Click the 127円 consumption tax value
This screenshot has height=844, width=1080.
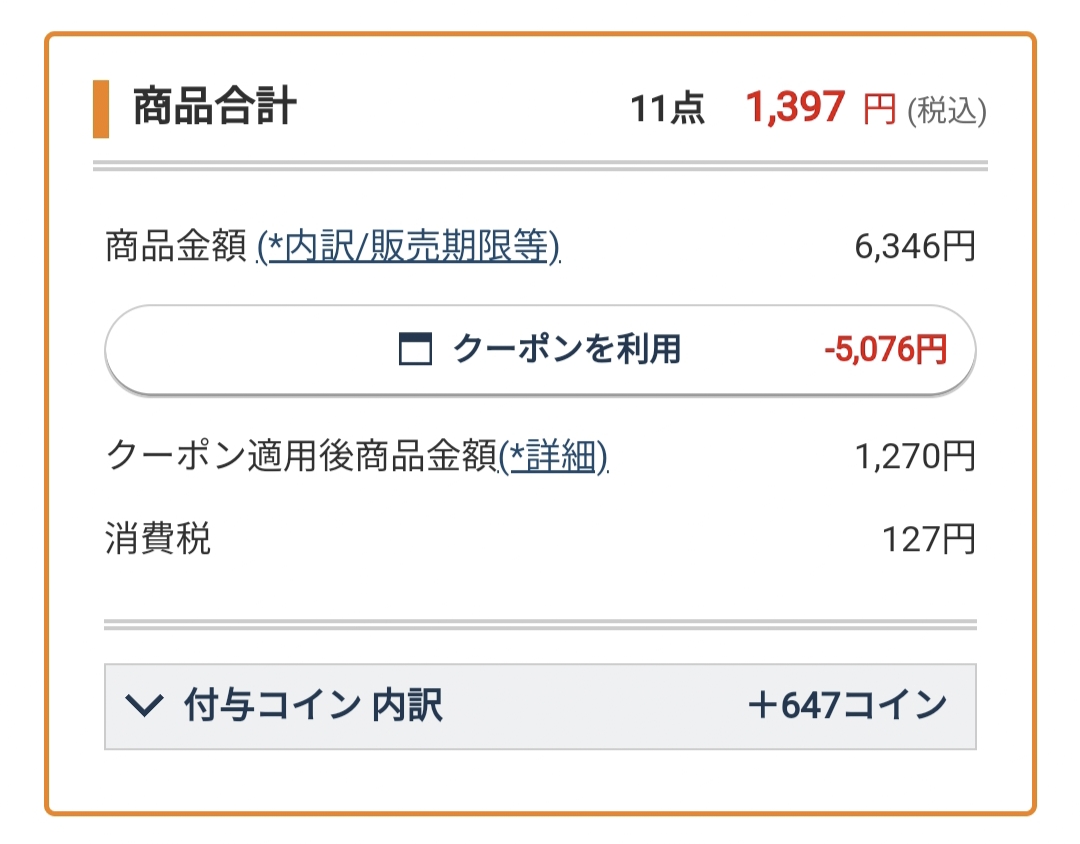pyautogui.click(x=928, y=539)
